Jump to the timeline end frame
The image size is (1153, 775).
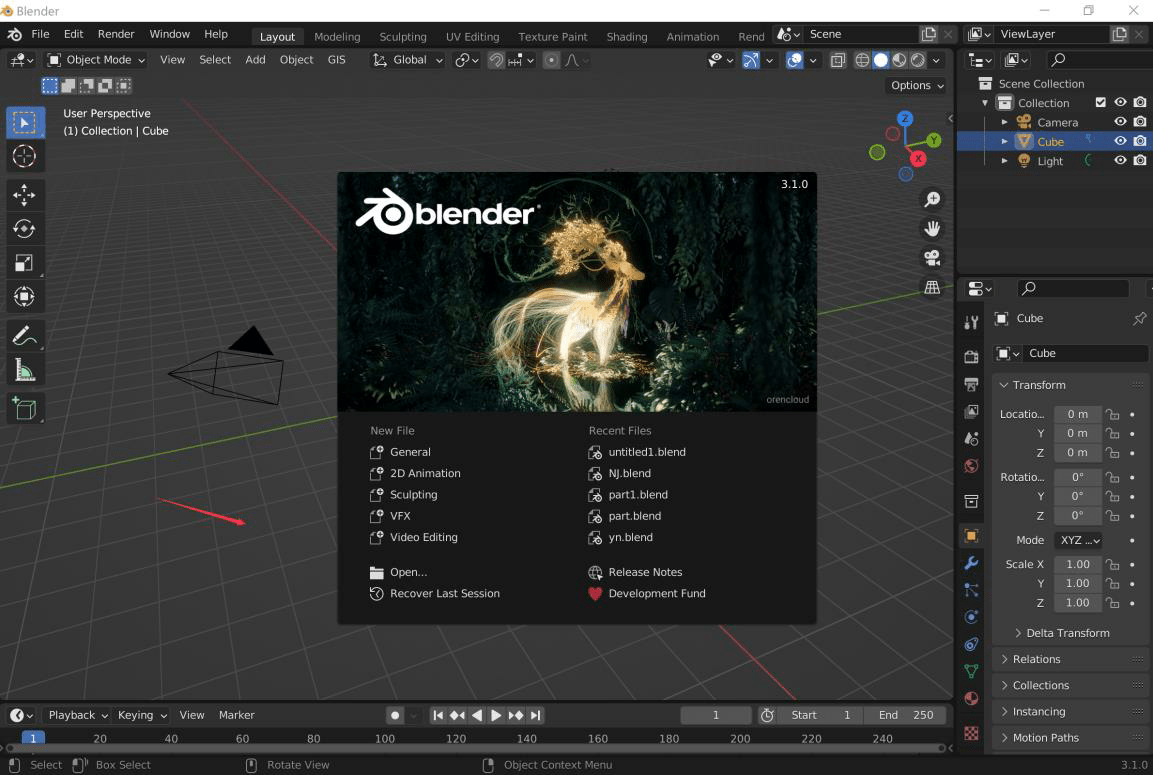(x=535, y=715)
